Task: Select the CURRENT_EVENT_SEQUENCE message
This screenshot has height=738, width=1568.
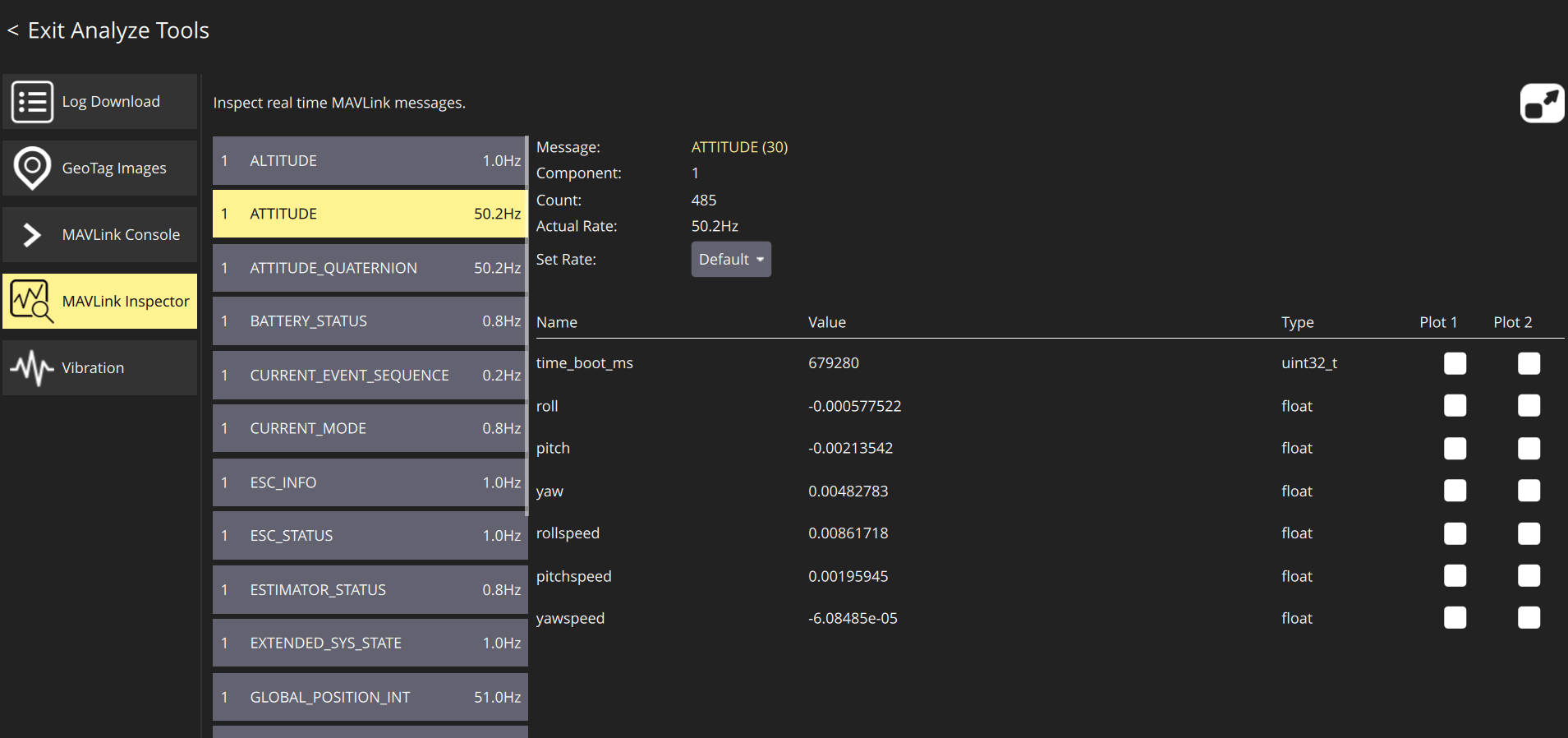Action: pyautogui.click(x=370, y=376)
